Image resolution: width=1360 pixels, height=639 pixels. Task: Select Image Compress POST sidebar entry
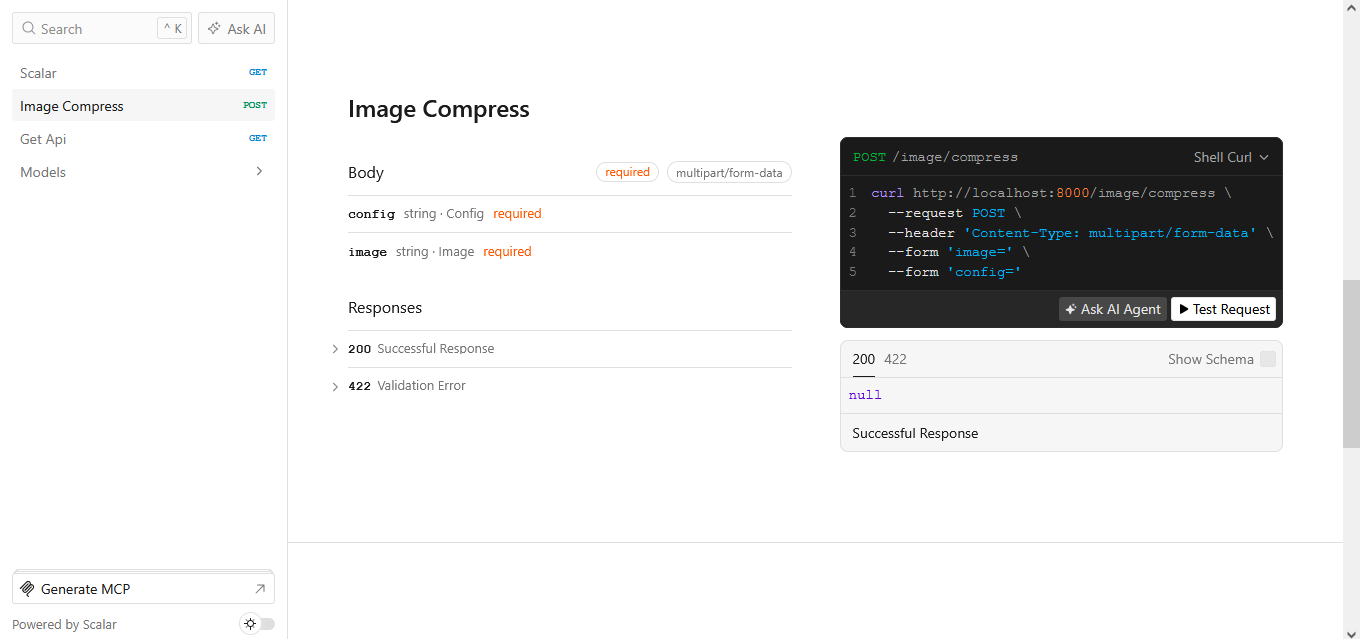pyautogui.click(x=143, y=106)
